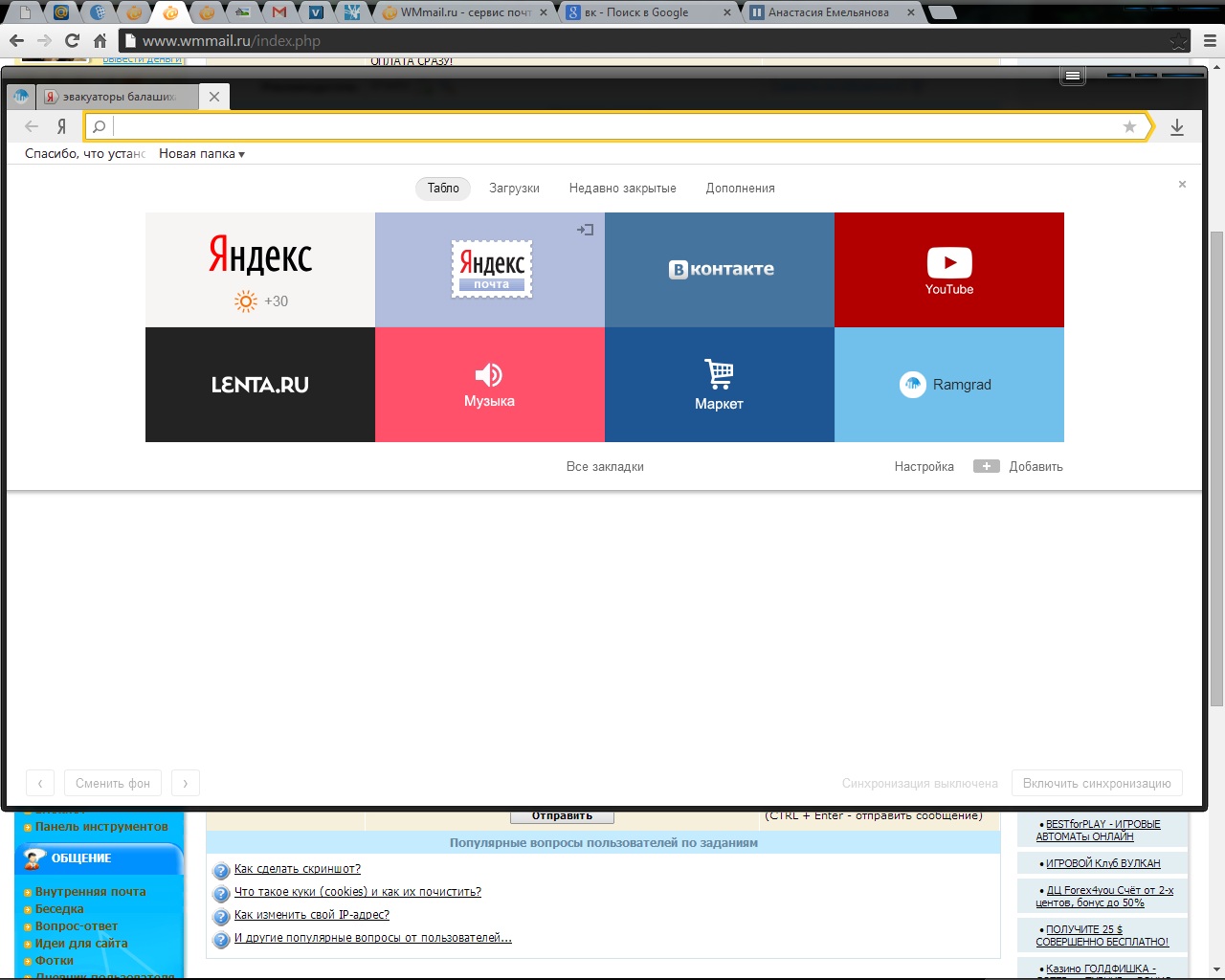The width and height of the screenshot is (1225, 980).
Task: Open Фотки in the sidebar
Action: [x=55, y=961]
